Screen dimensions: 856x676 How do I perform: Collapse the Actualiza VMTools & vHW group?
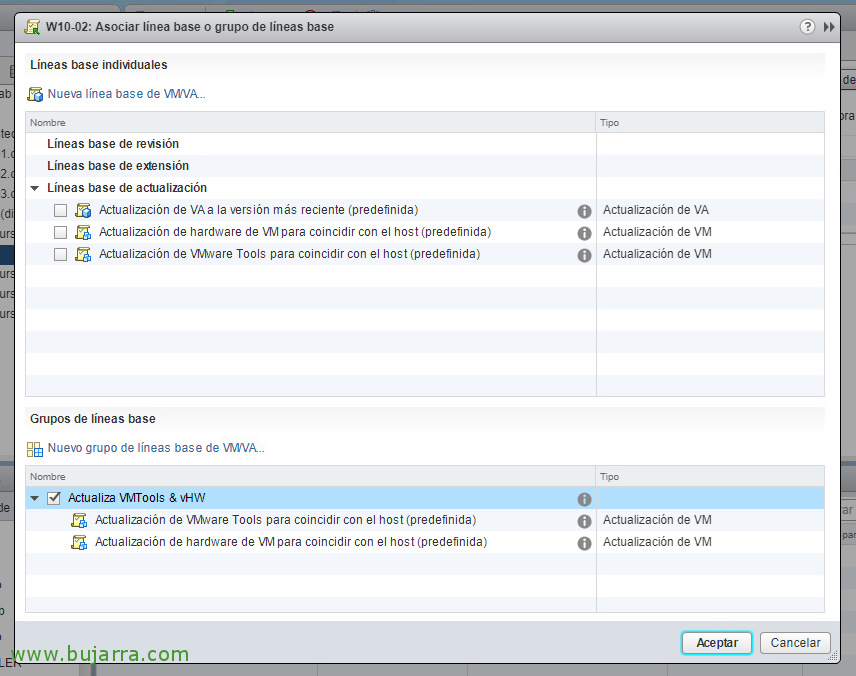[x=35, y=498]
